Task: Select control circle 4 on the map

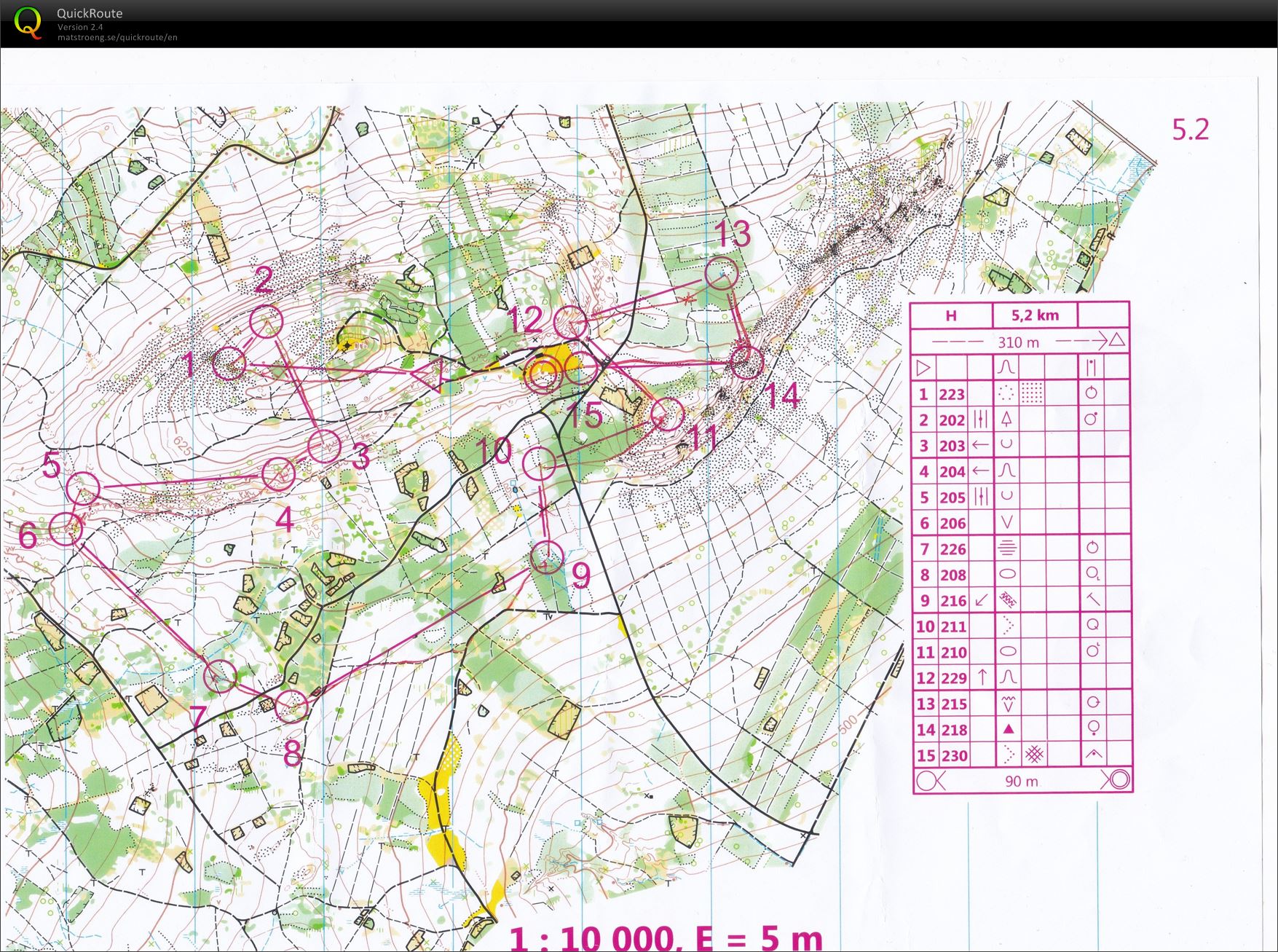Action: coord(278,474)
